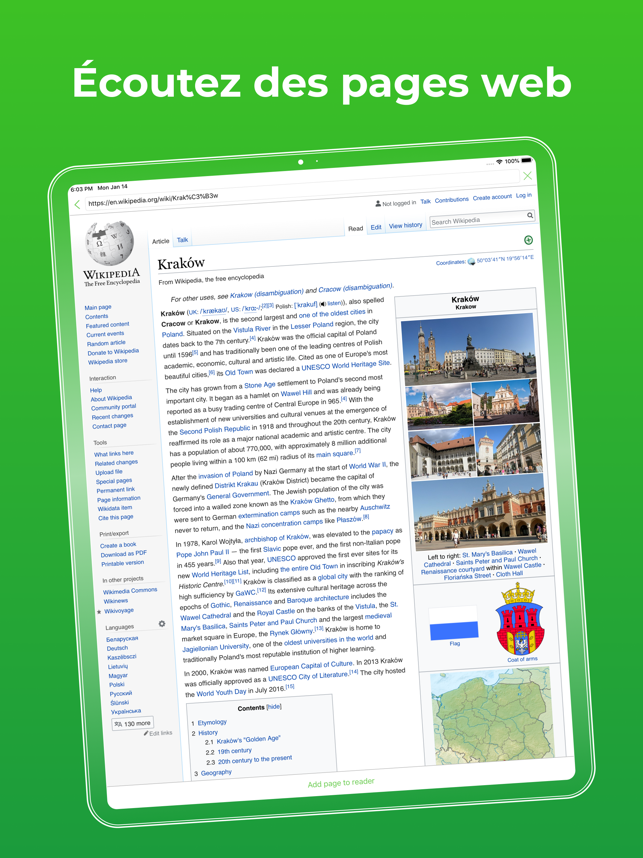Screen dimensions: 643x858
Task: Tap the green plus circle icon
Action: point(528,240)
